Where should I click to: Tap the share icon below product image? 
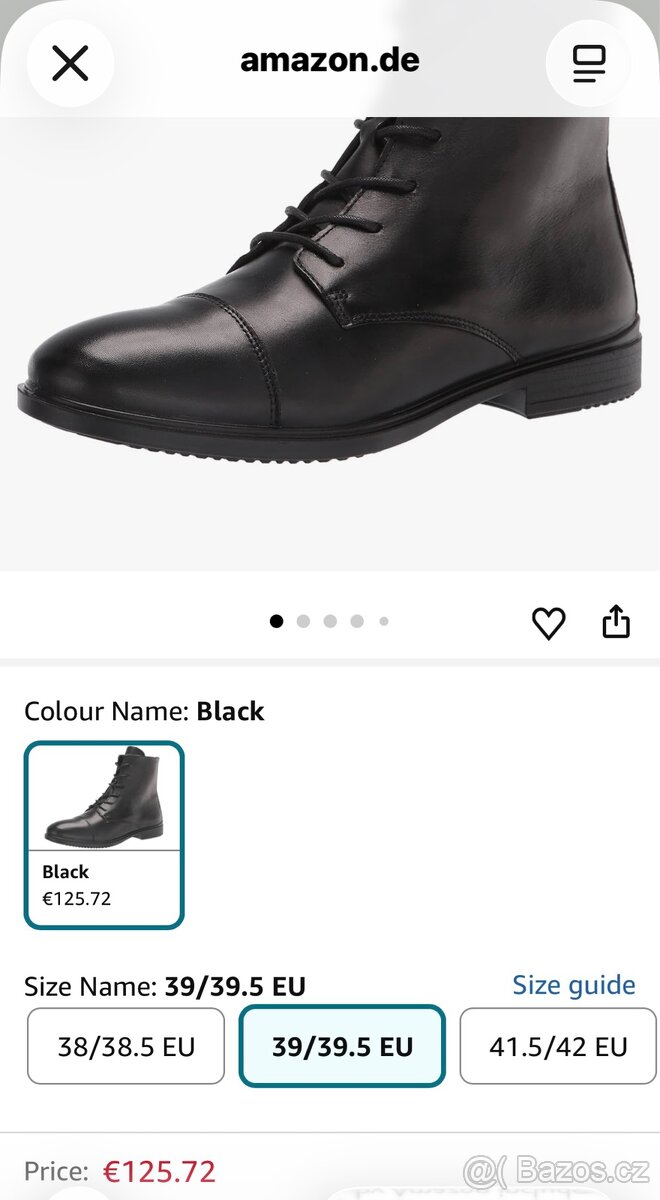pos(616,622)
